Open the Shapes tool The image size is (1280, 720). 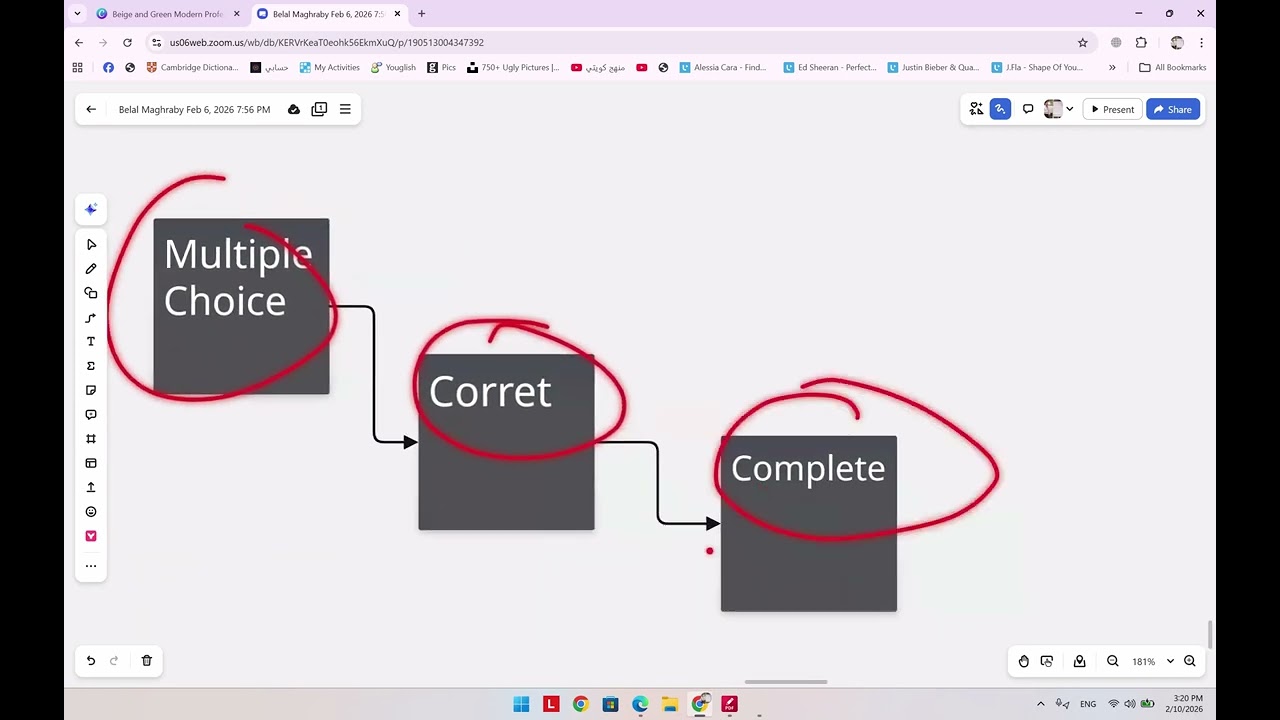91,293
